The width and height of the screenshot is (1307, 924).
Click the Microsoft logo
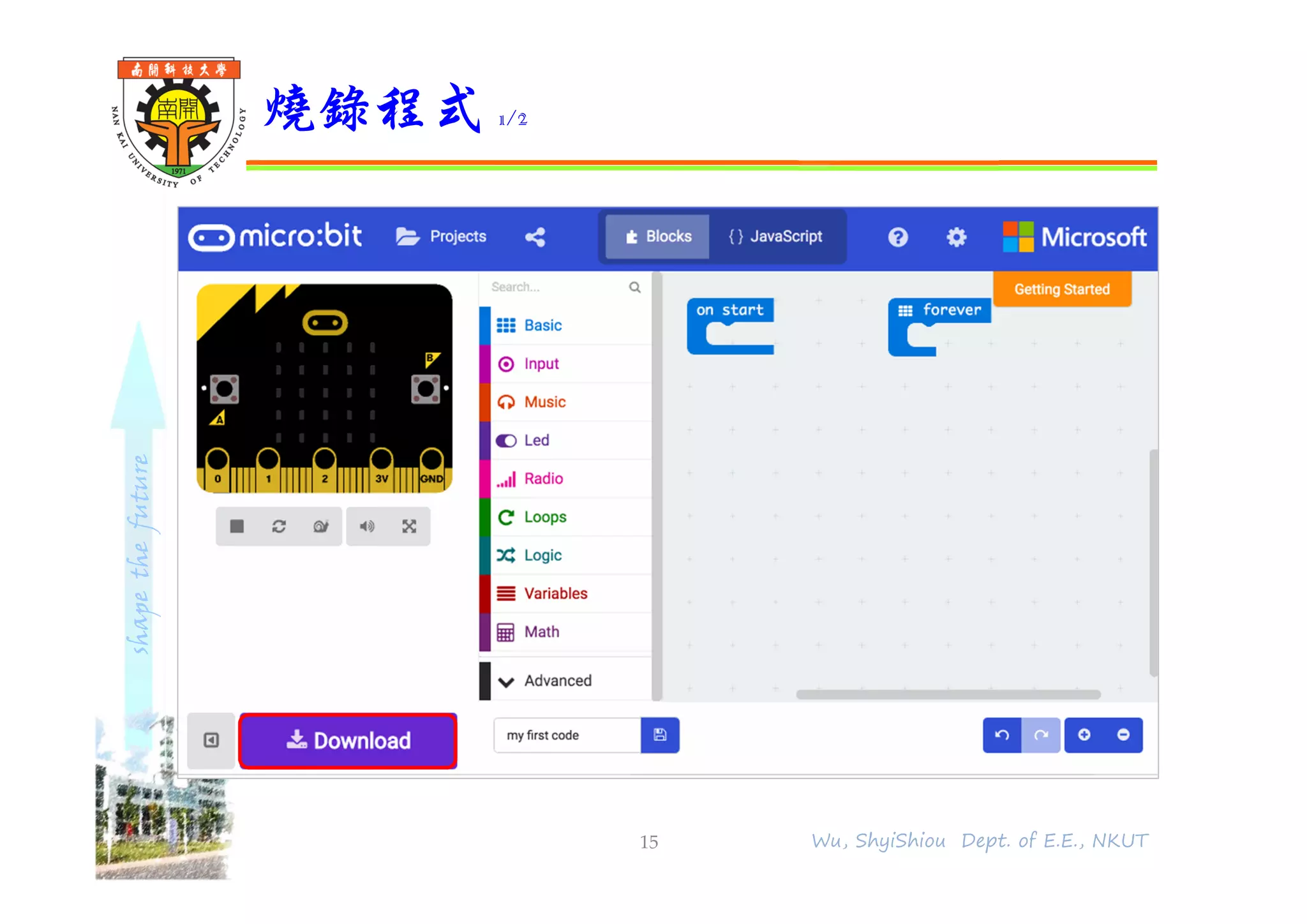[x=1074, y=237]
